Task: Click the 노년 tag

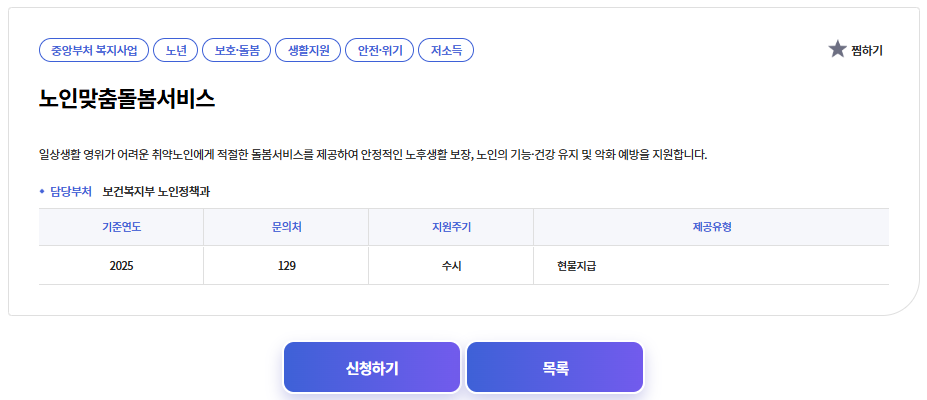Action: click(176, 50)
